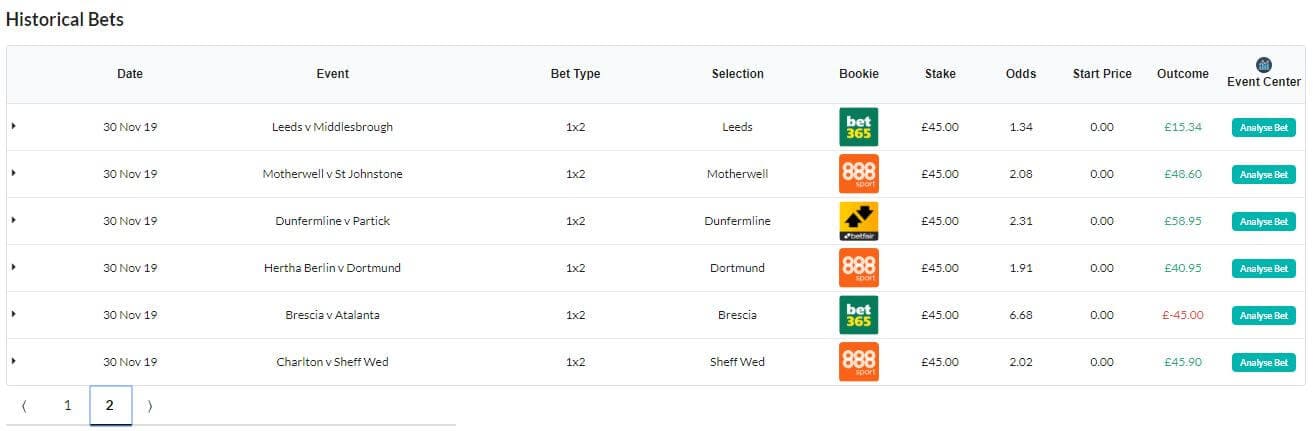Click the Betfair logo in Dunfermline row
This screenshot has width=1313, height=431.
(x=858, y=221)
